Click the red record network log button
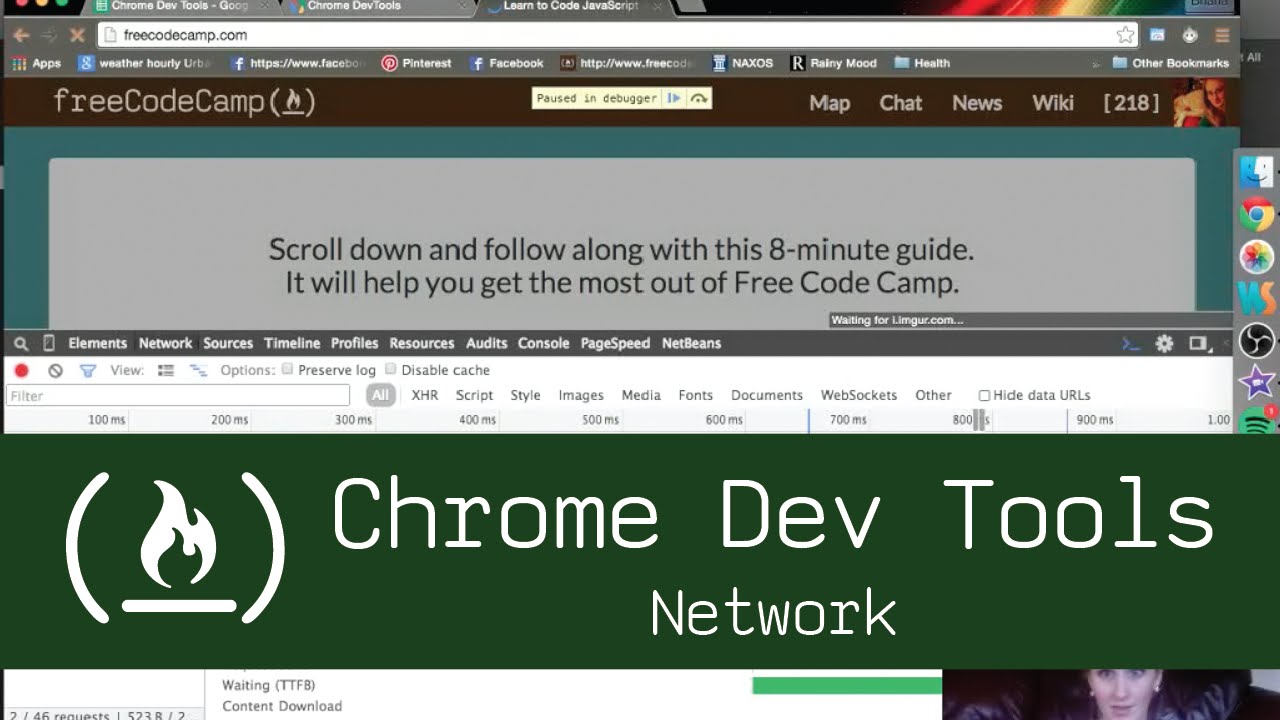 point(21,370)
